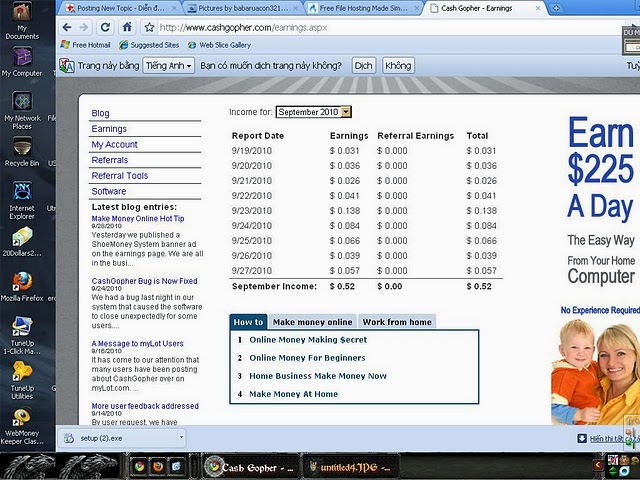Open A Message to myLot Users post
Screen dimensions: 640x480
click(x=138, y=343)
